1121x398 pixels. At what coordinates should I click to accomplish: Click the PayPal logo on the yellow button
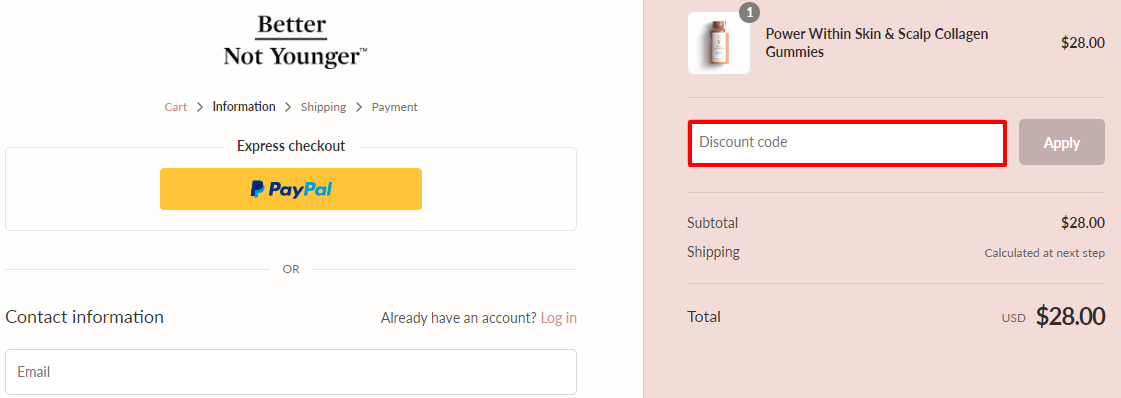[x=291, y=189]
